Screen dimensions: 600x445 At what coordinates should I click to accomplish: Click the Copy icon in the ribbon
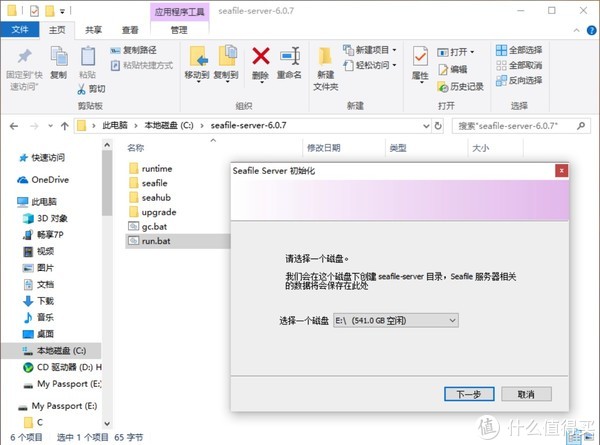(x=59, y=57)
